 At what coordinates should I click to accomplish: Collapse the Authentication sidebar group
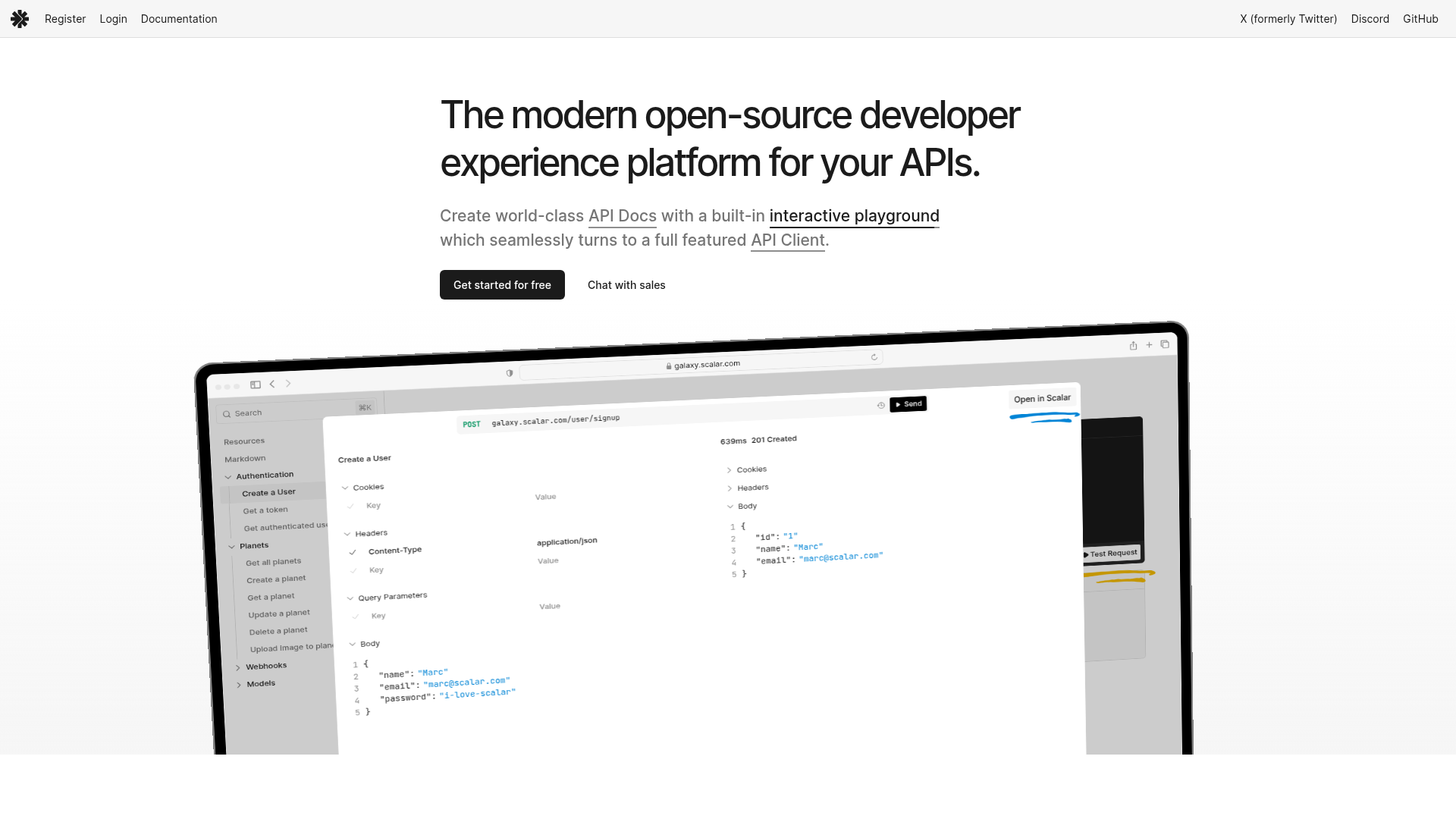pos(228,477)
